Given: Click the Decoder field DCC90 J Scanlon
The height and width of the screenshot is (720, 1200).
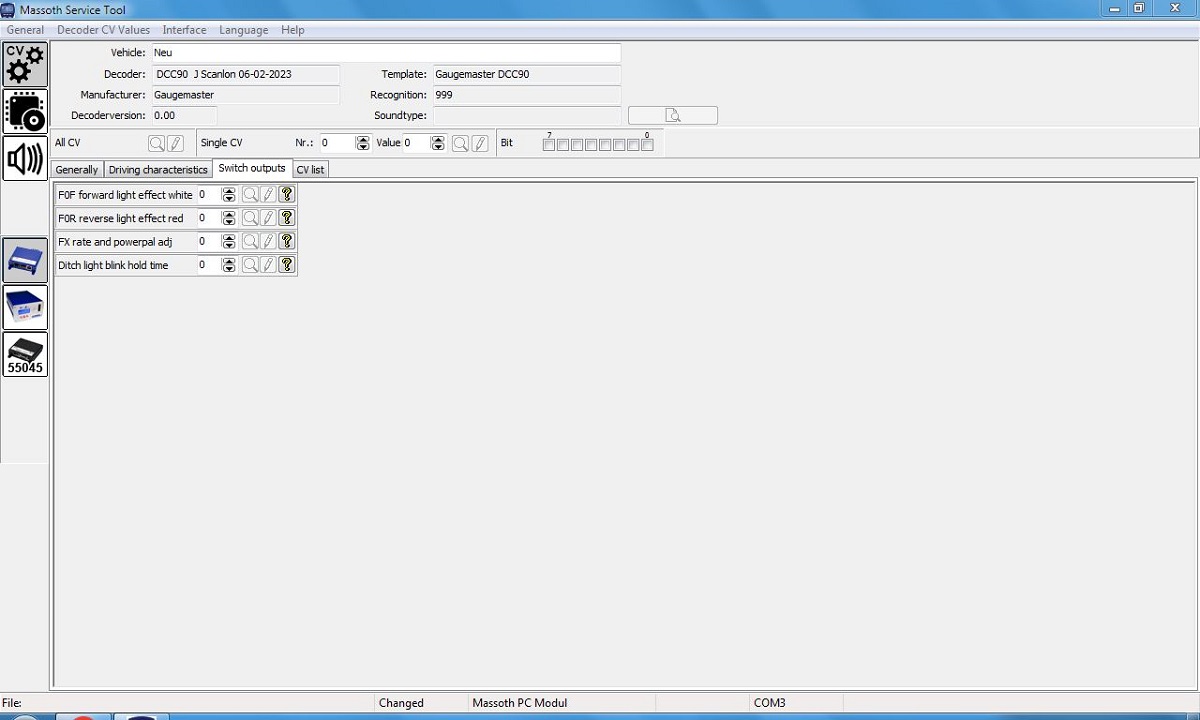Looking at the screenshot, I should [x=245, y=74].
